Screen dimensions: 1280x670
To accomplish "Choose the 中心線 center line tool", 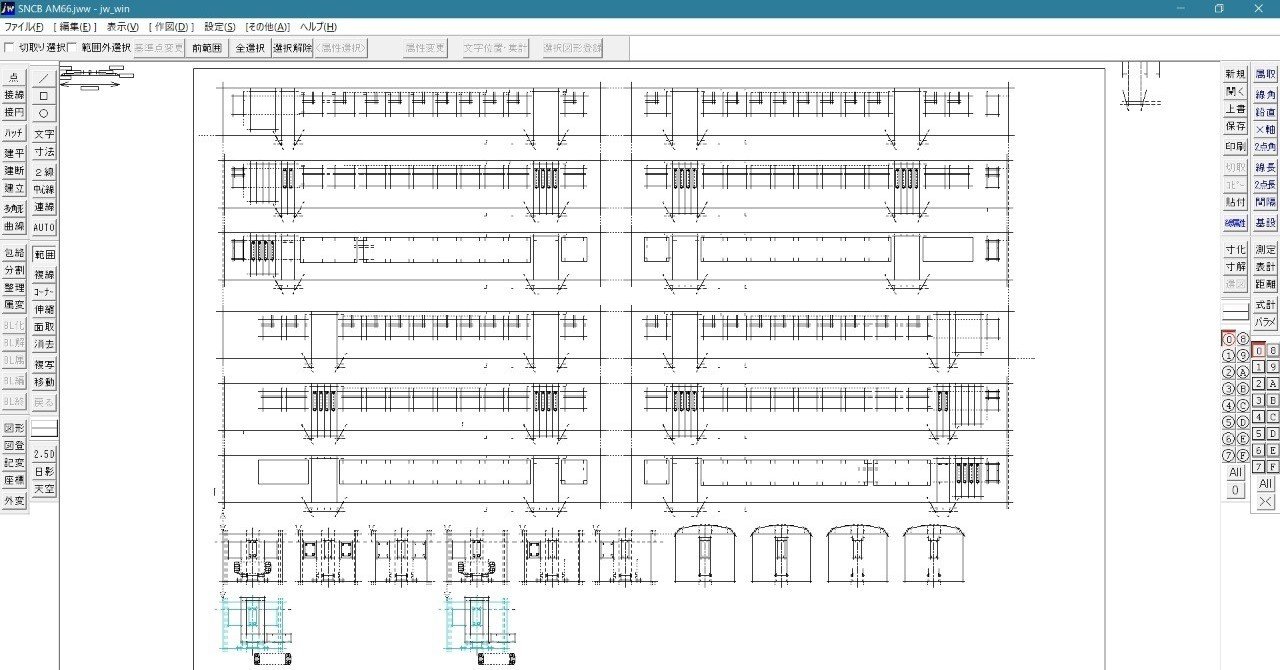I will [x=44, y=189].
